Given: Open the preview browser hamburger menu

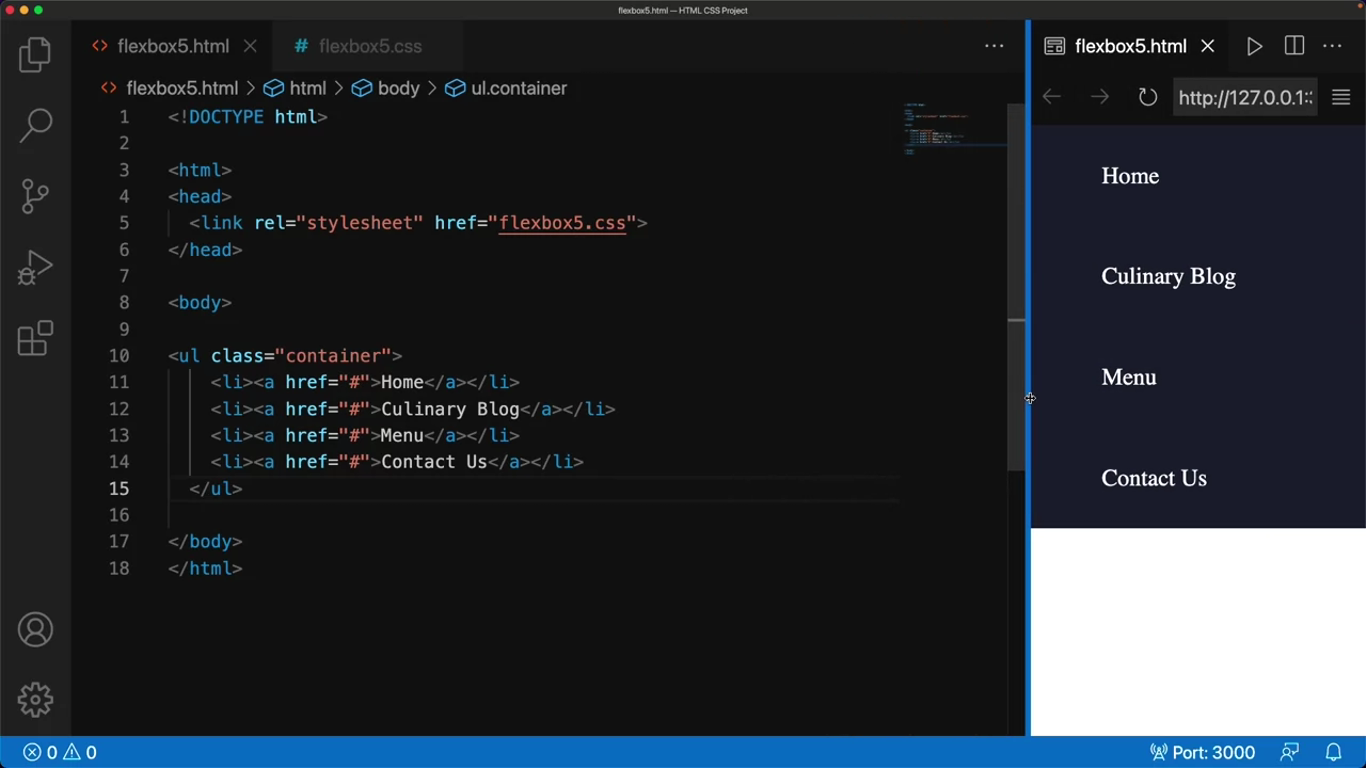Looking at the screenshot, I should (1341, 97).
